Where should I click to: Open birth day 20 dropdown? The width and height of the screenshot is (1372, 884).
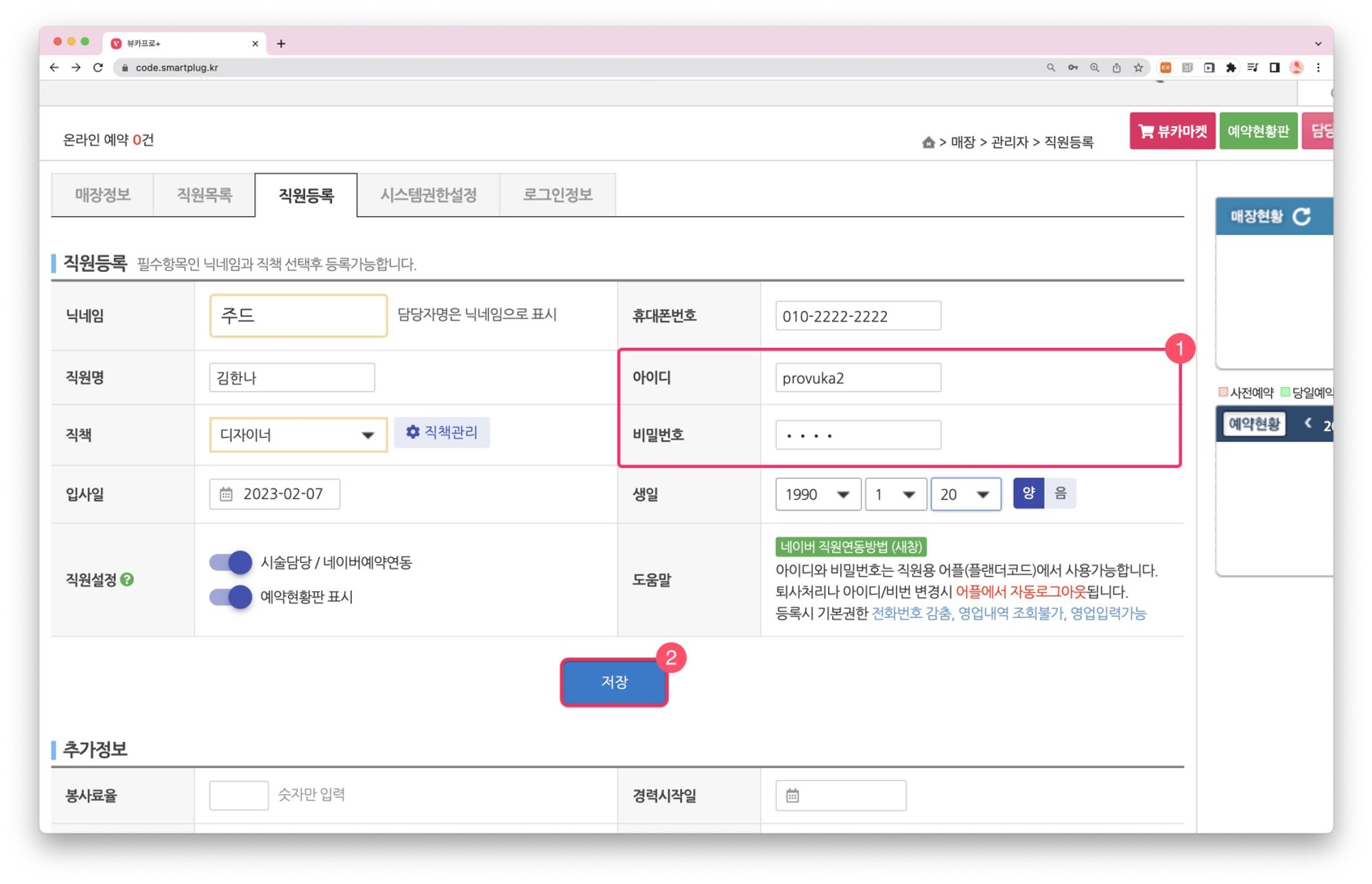965,495
